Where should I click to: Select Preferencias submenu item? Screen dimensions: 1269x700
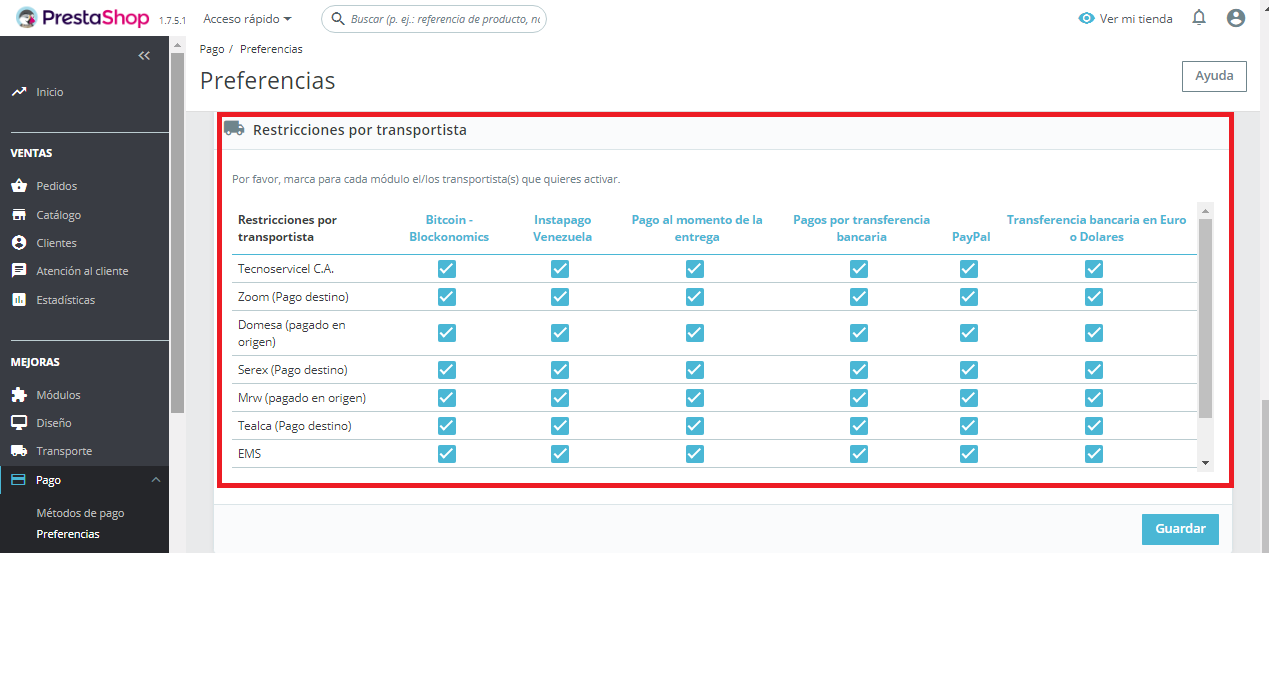(x=68, y=534)
